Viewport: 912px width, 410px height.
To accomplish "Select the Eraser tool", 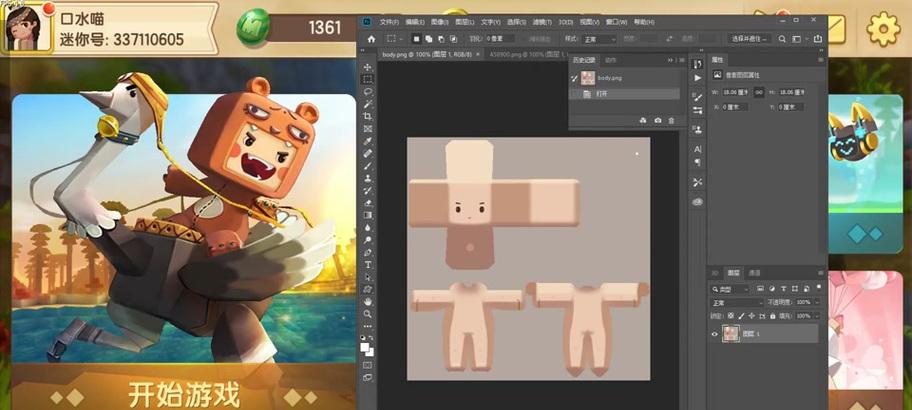I will (x=368, y=203).
